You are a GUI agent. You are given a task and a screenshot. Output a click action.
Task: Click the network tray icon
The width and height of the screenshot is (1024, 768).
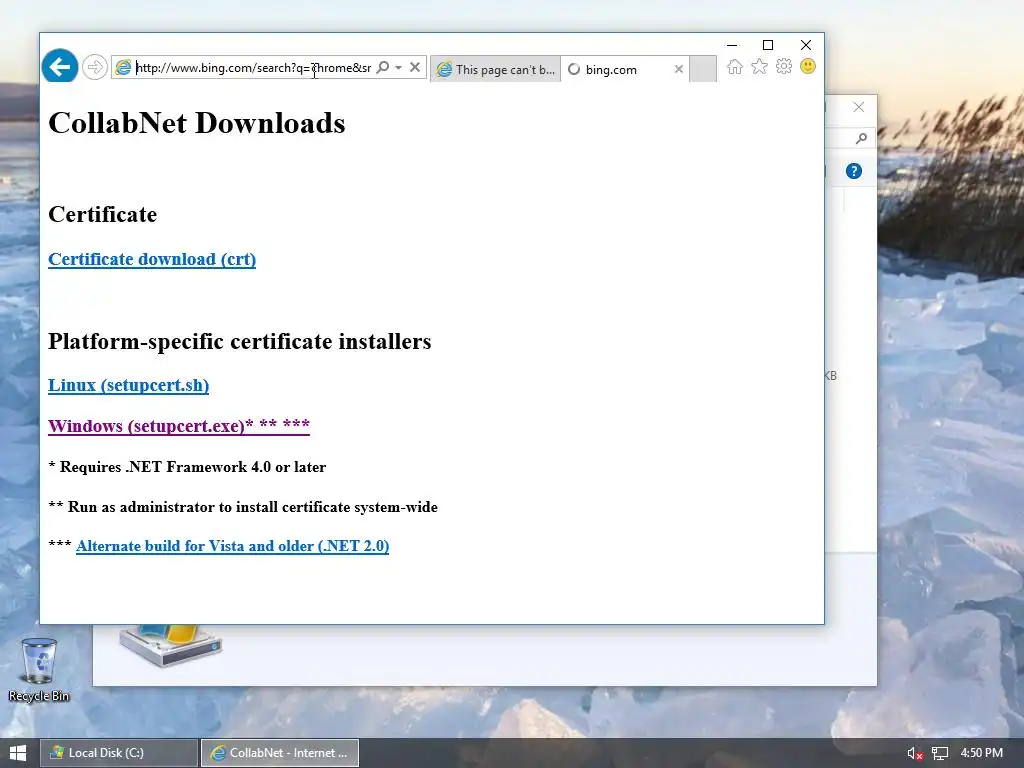point(940,753)
